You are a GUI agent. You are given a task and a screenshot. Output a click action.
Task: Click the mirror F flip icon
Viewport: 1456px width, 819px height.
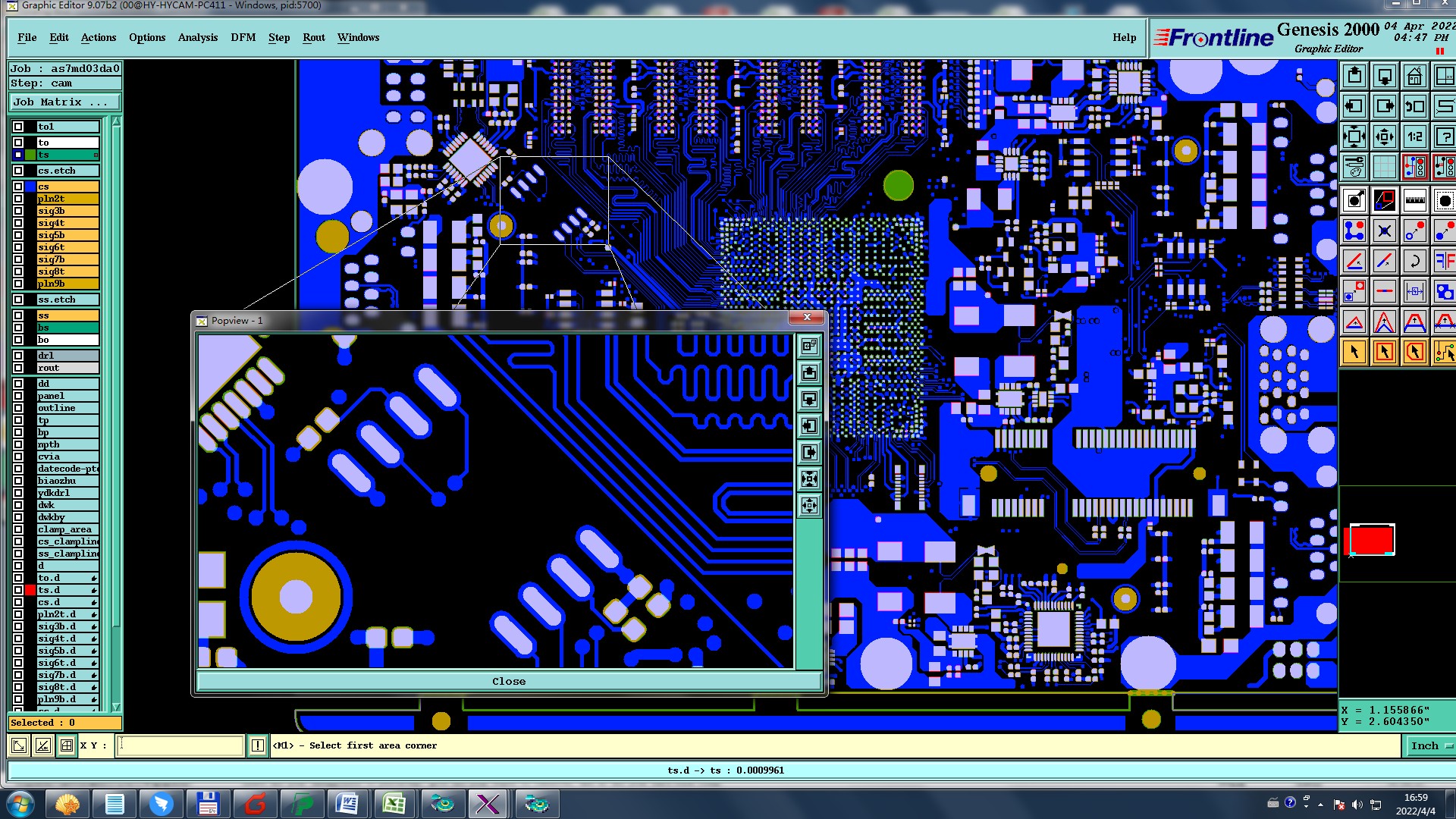coord(1444,262)
